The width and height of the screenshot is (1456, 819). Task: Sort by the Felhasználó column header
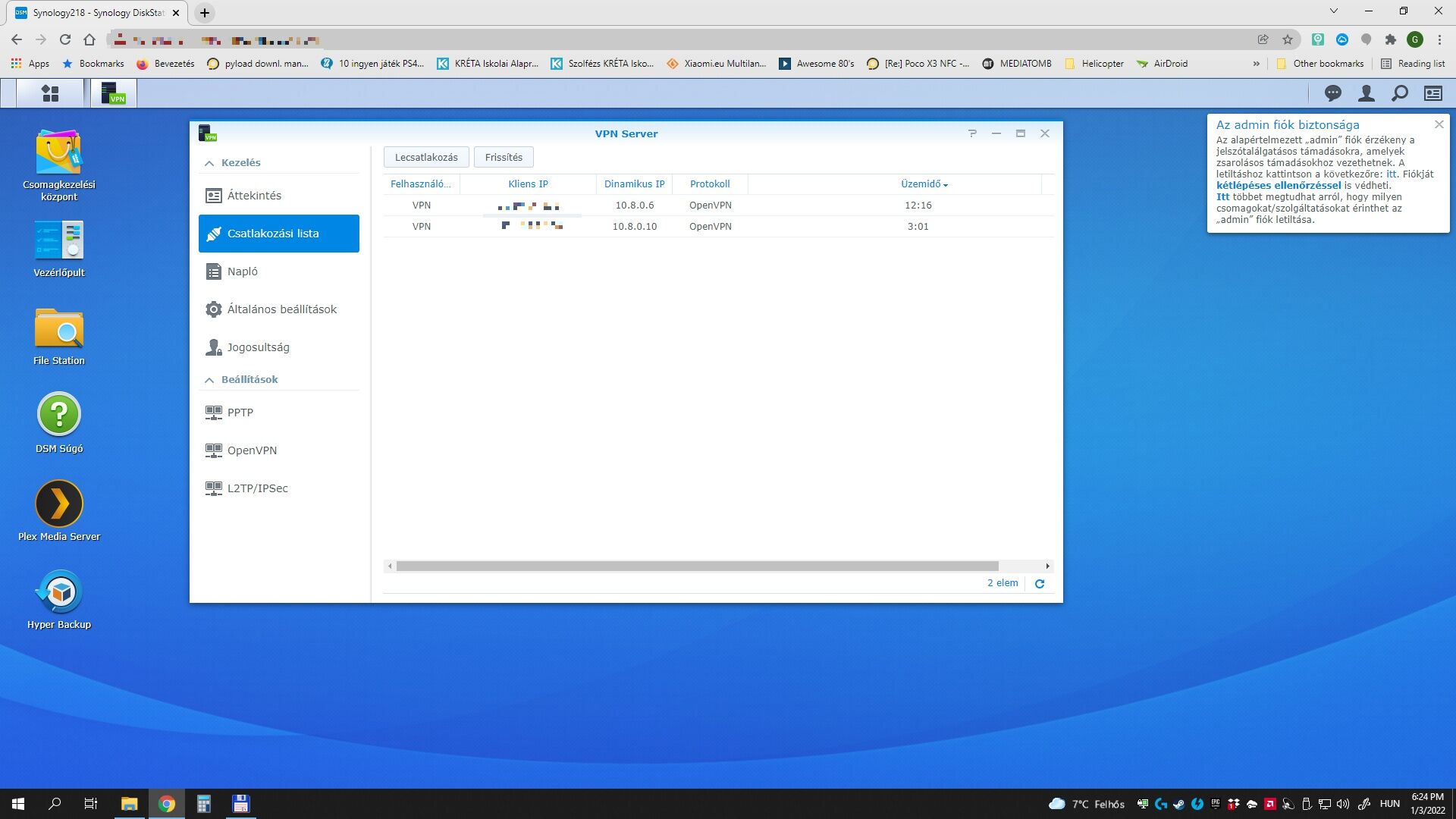pyautogui.click(x=421, y=184)
